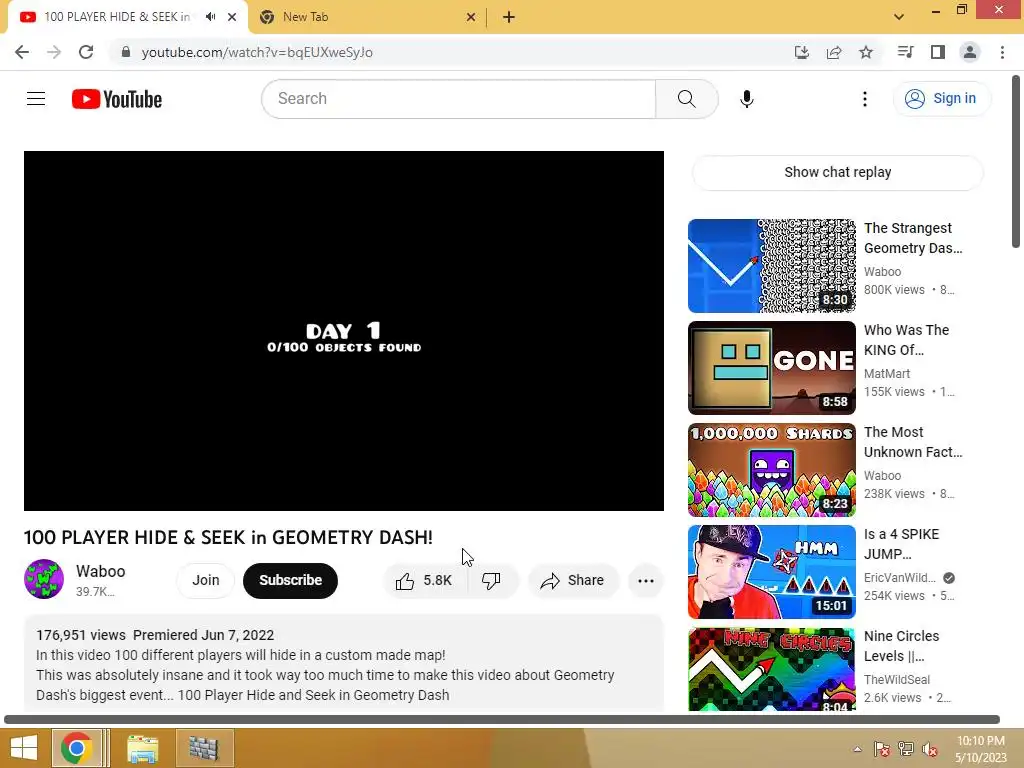Click the network tray icon
Image resolution: width=1024 pixels, height=768 pixels.
coord(906,749)
